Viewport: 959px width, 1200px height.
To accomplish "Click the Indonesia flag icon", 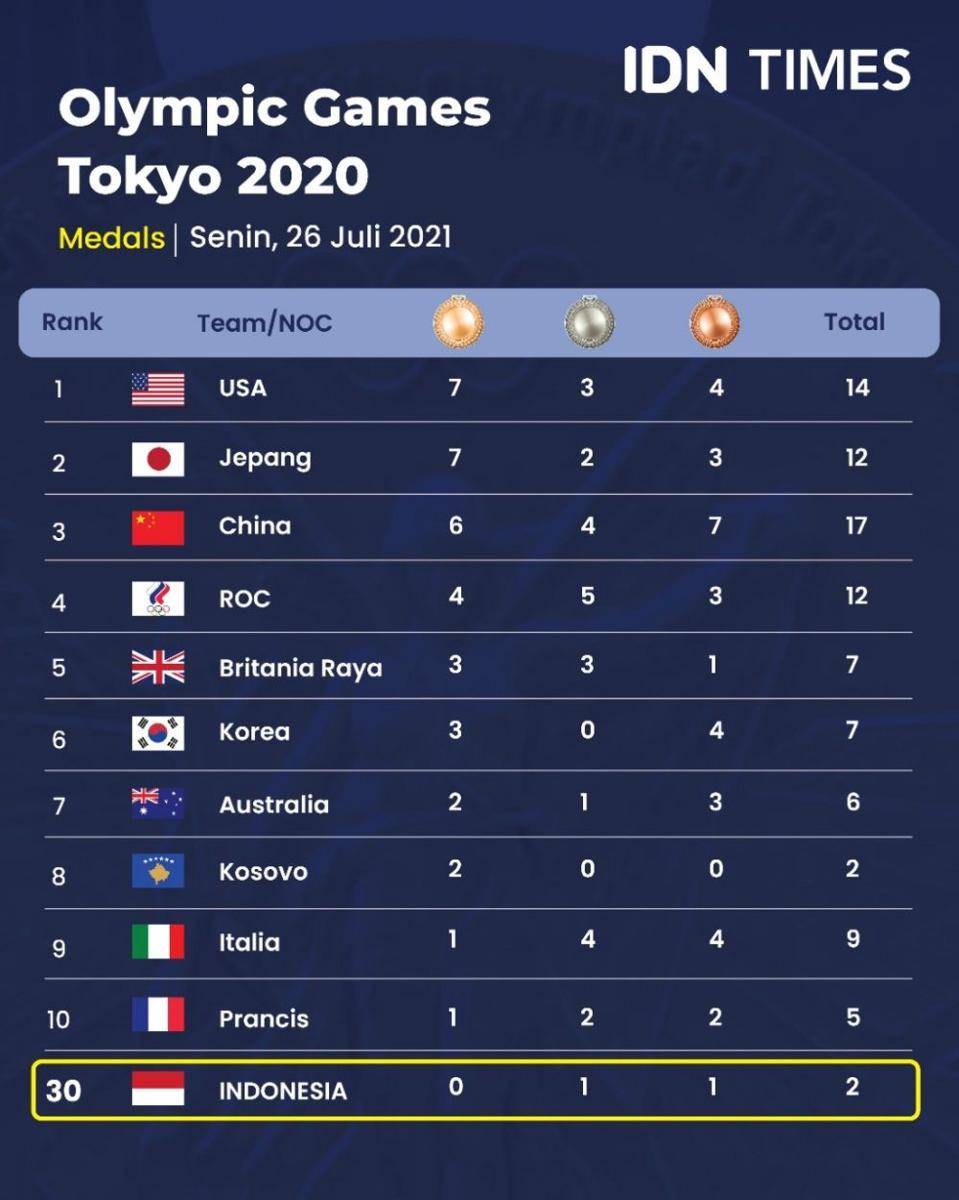I will (x=158, y=1088).
